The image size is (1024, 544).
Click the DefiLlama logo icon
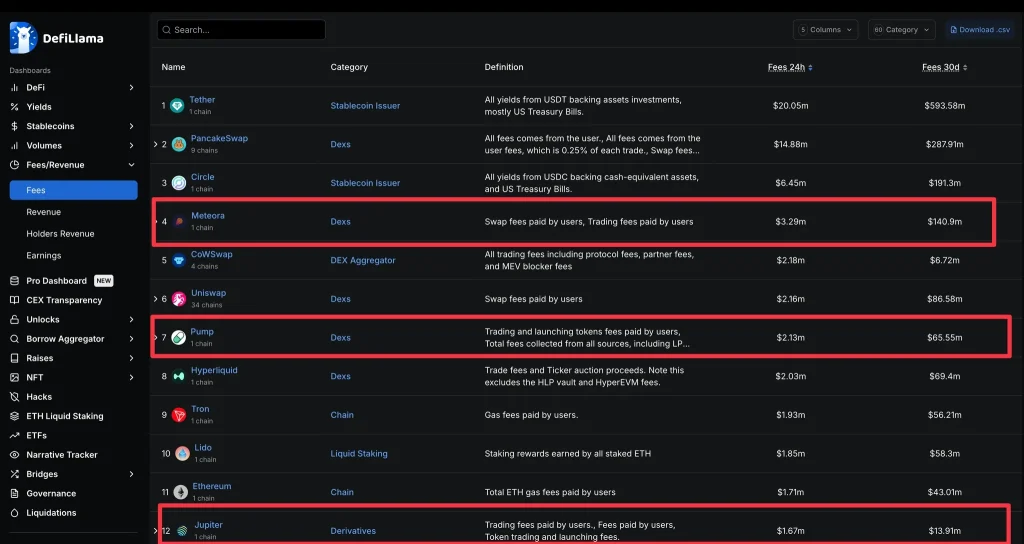coord(23,38)
